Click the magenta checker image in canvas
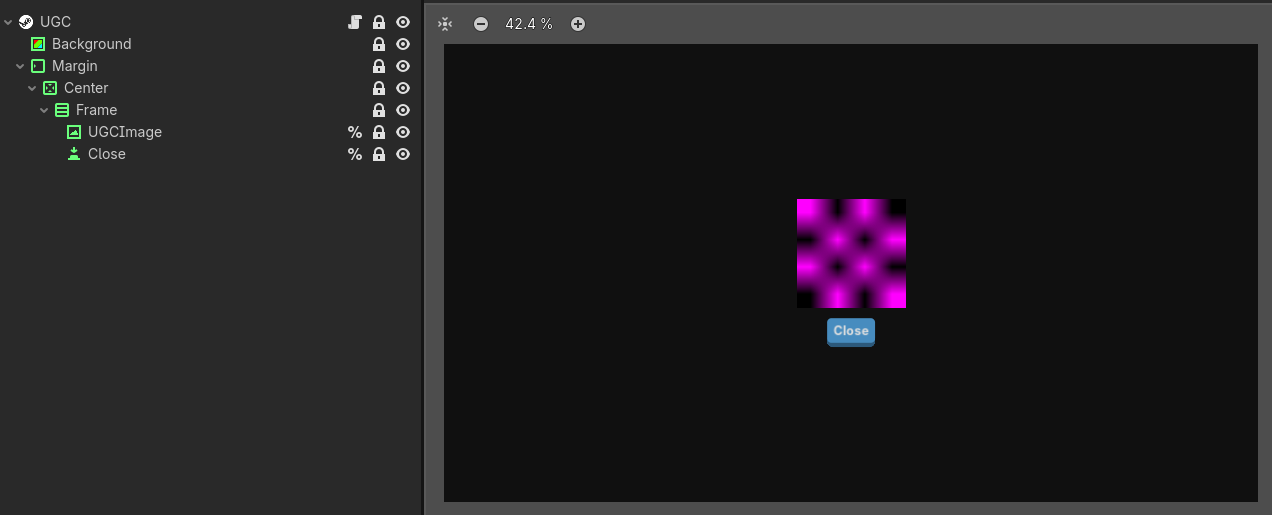 [851, 253]
